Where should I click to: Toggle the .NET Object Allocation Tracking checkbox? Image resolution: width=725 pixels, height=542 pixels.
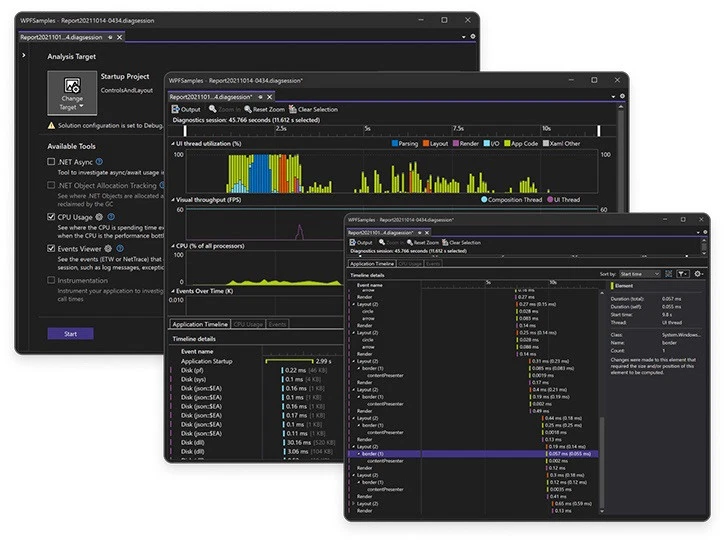[51, 185]
